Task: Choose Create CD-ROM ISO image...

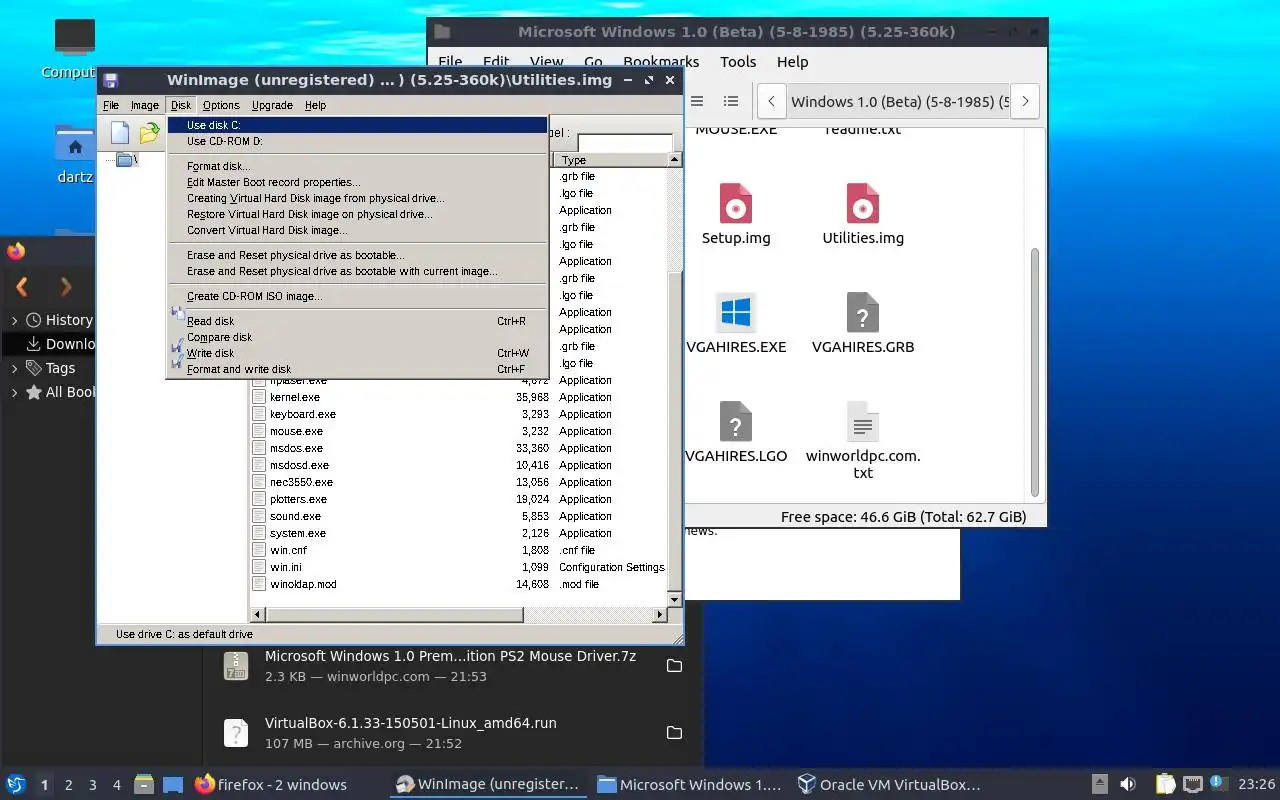Action: (357, 296)
